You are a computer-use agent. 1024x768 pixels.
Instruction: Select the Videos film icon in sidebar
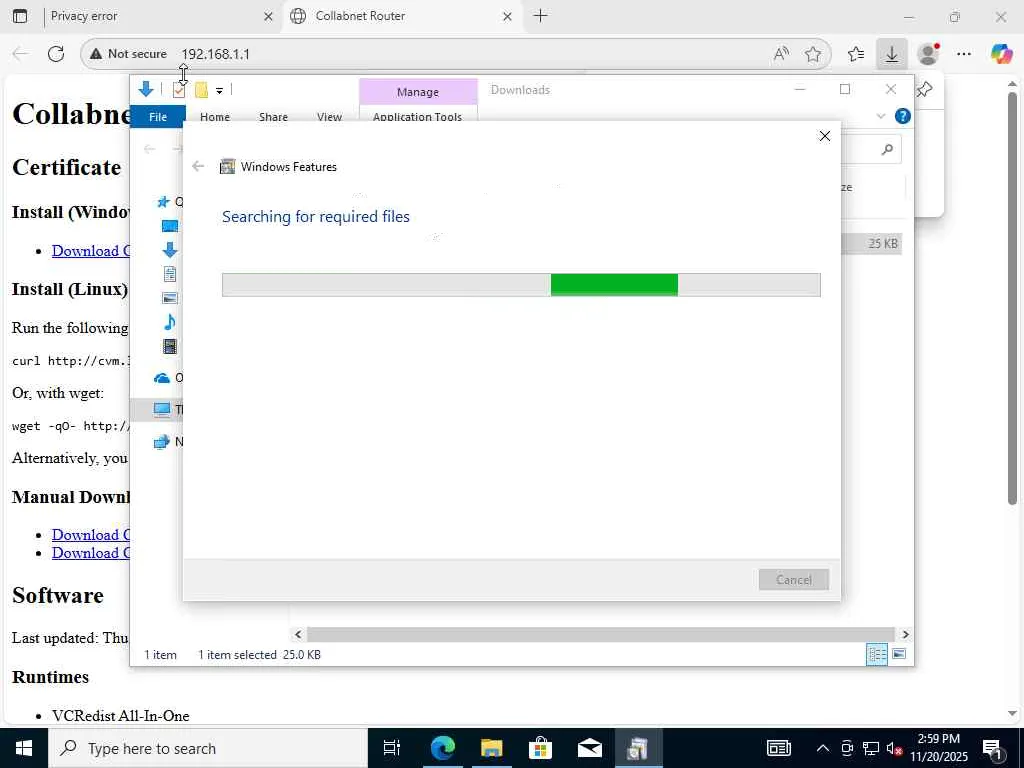pos(170,346)
